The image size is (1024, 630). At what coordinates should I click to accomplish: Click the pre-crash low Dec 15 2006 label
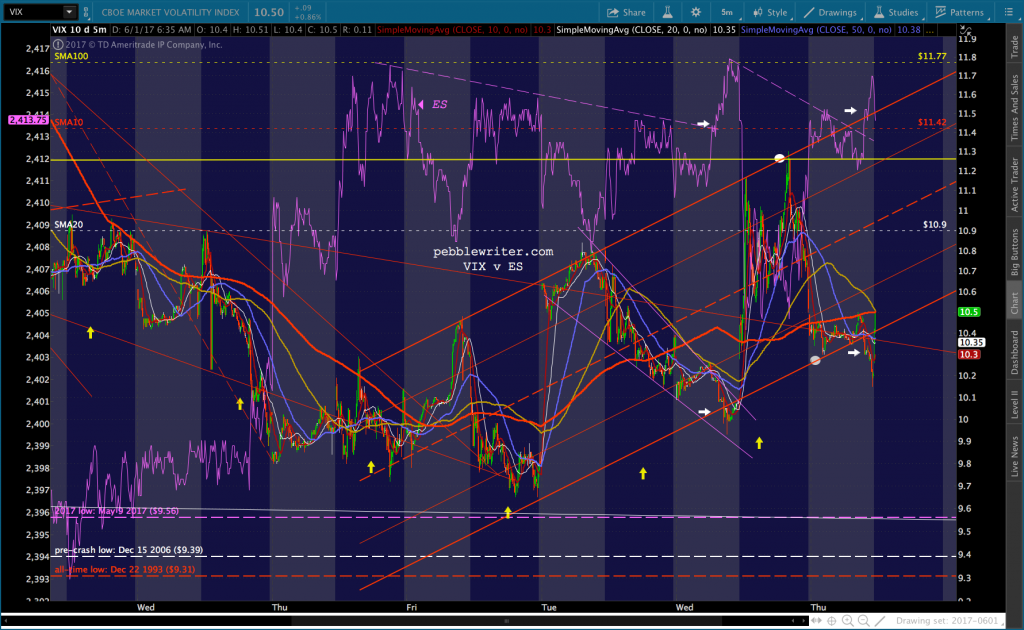tap(129, 550)
